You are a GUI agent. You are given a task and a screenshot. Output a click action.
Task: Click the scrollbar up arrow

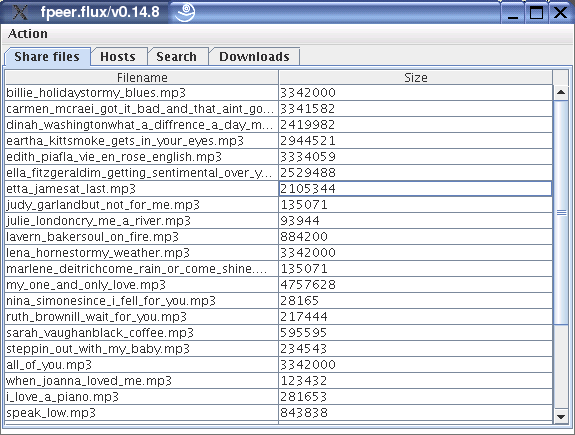click(561, 92)
